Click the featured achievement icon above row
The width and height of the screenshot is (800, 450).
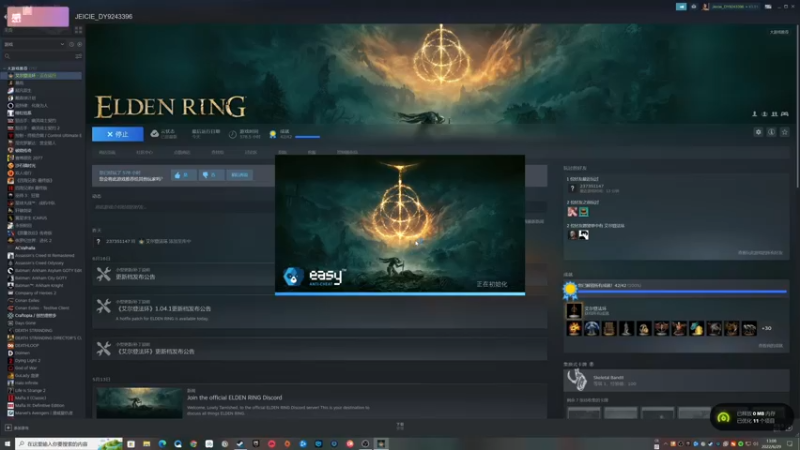(574, 310)
